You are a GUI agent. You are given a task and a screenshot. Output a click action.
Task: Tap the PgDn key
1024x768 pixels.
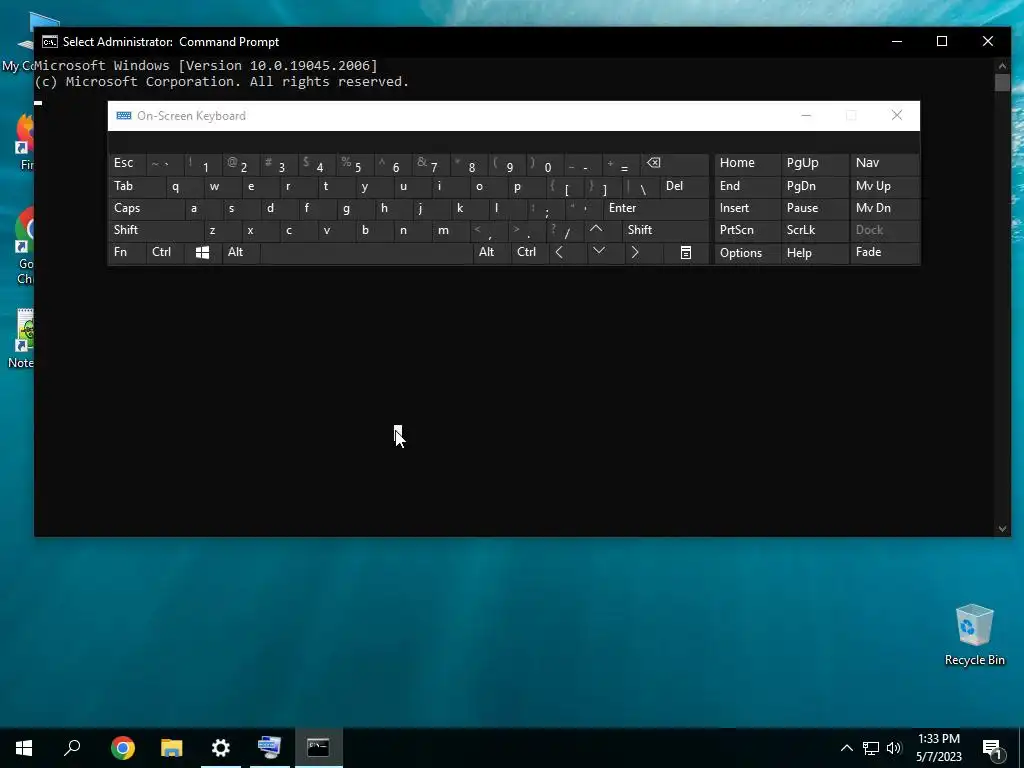814,186
